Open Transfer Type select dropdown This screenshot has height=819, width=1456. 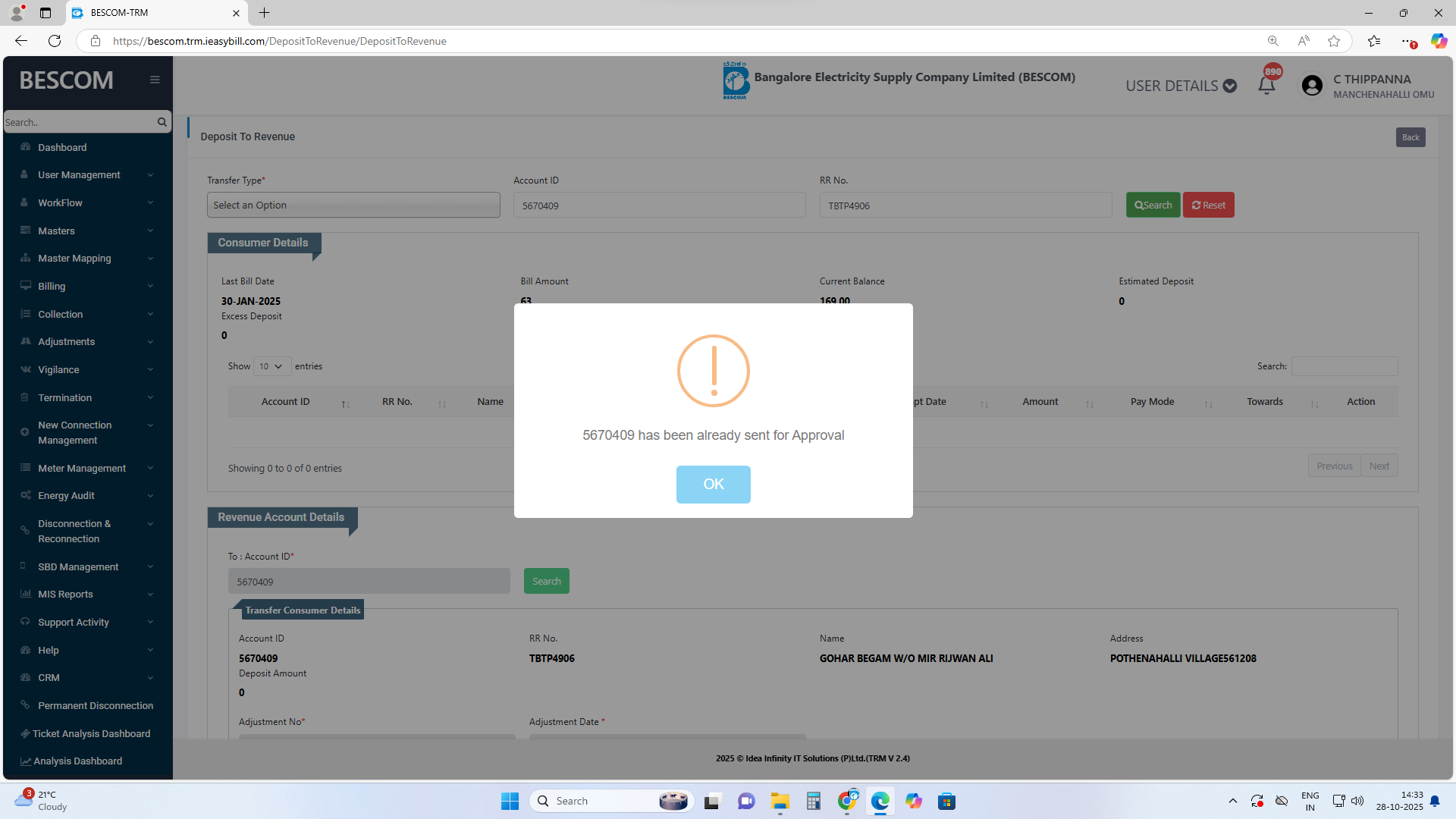(x=353, y=205)
